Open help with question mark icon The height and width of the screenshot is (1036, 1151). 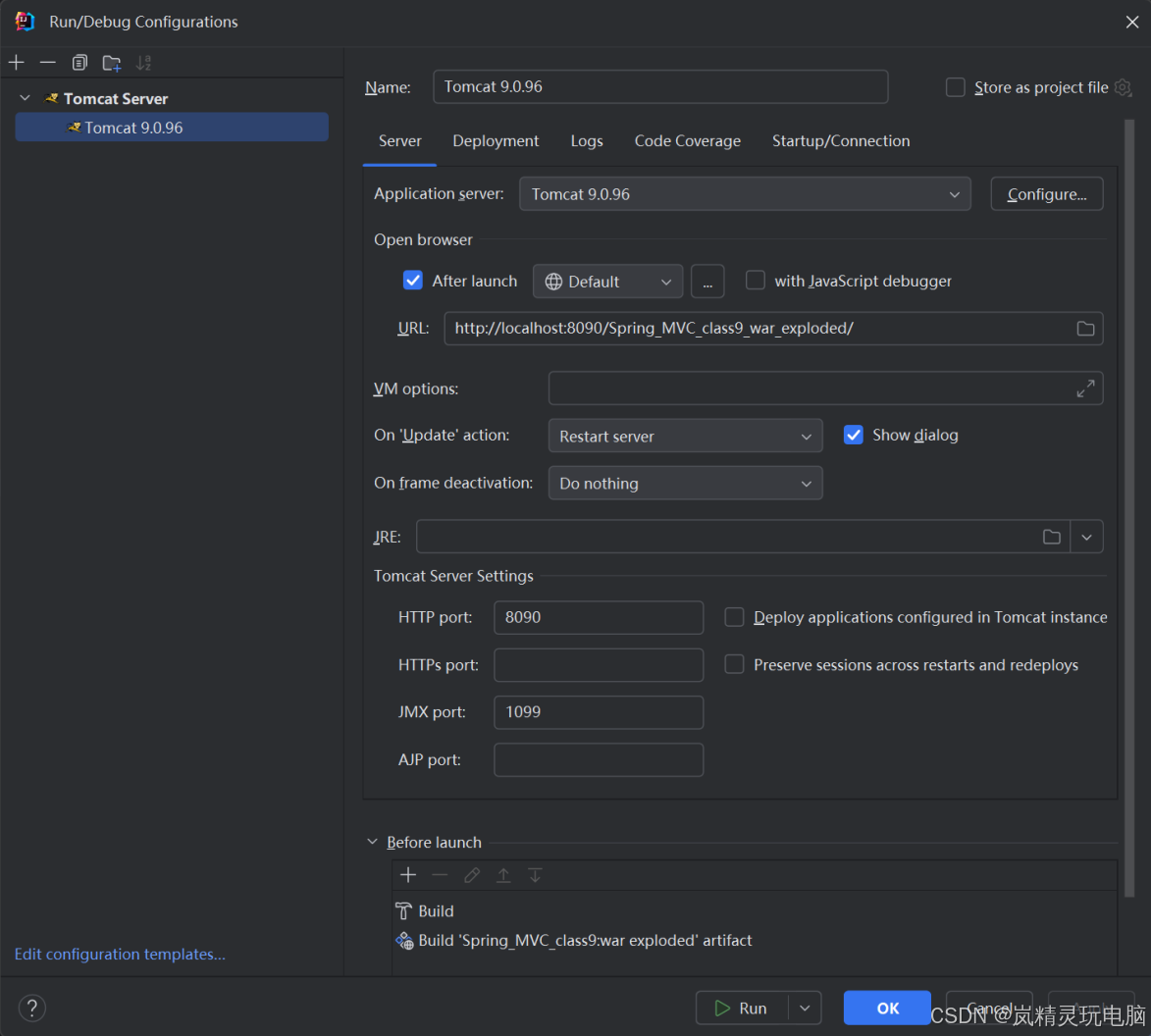tap(32, 1008)
